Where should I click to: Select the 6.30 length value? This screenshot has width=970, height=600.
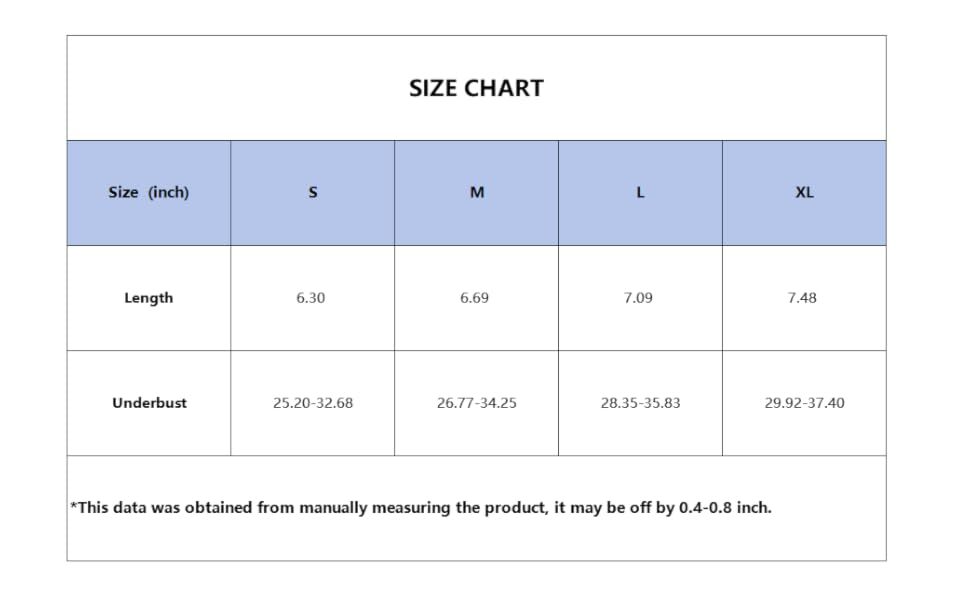pos(311,298)
